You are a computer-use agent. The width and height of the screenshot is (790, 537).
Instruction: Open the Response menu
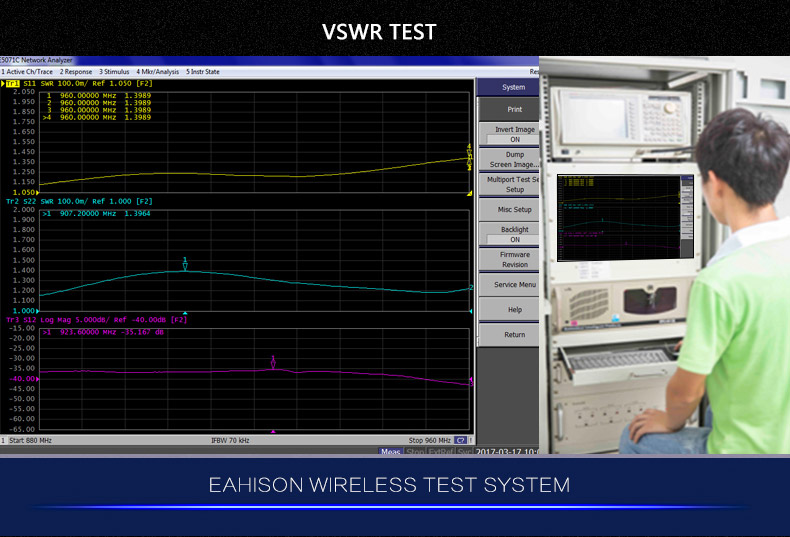click(76, 72)
